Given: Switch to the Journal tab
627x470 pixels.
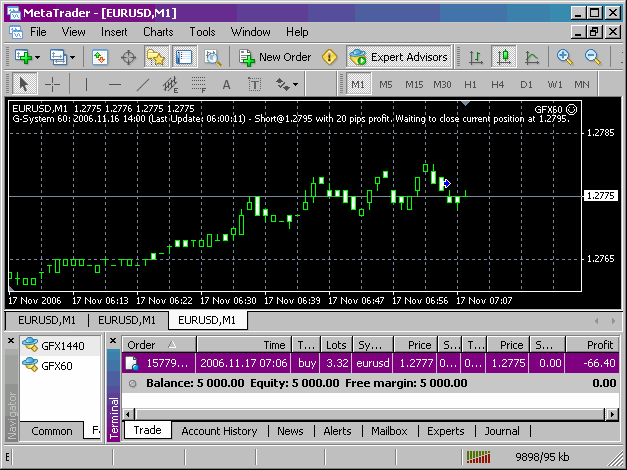Looking at the screenshot, I should click(x=502, y=431).
